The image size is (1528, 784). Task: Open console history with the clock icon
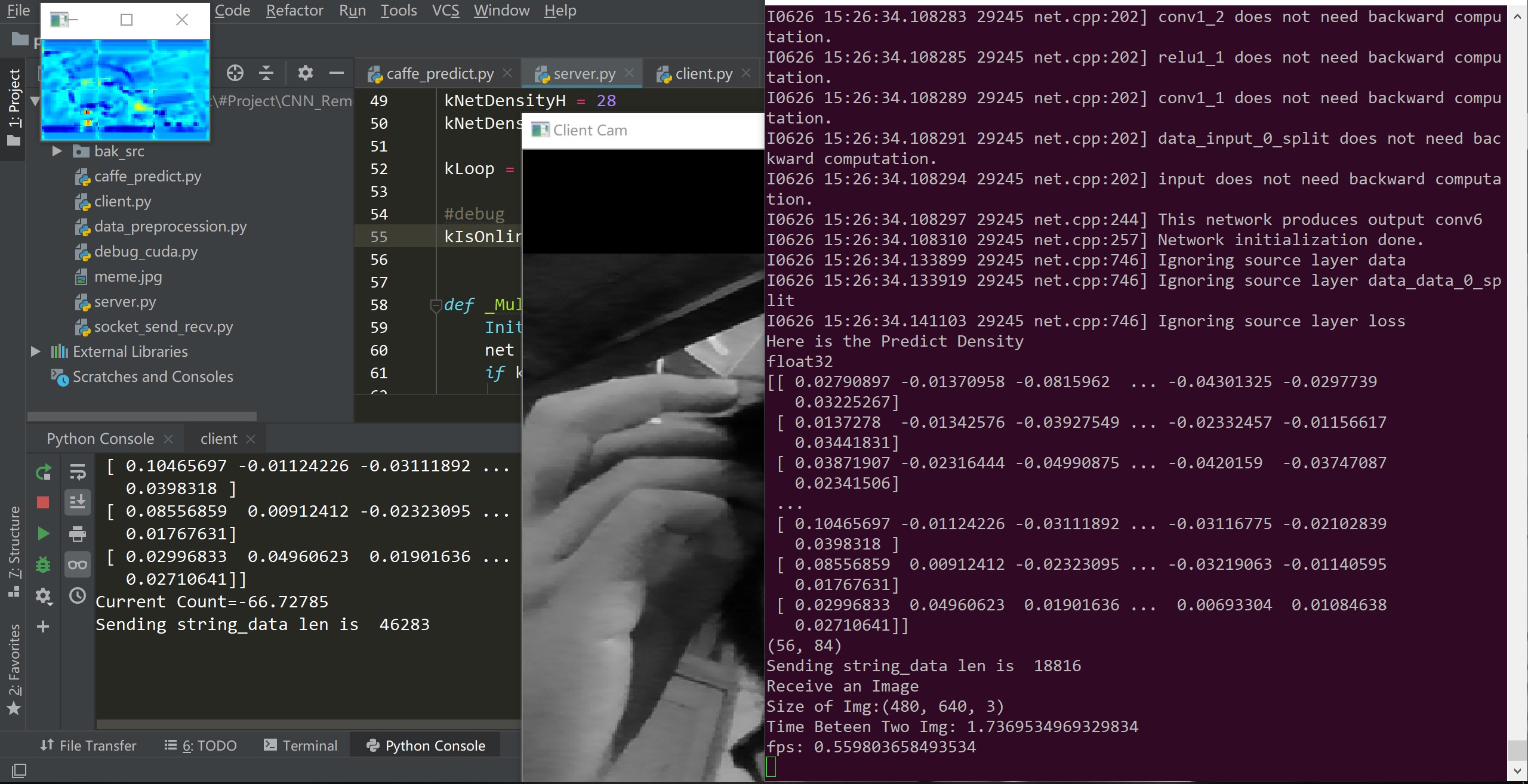(78, 595)
